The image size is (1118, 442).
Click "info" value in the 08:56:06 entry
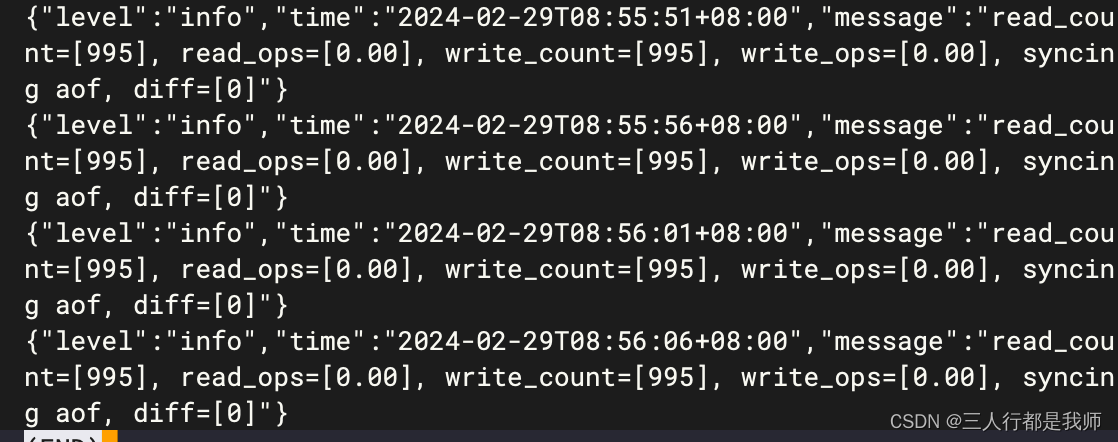[x=211, y=341]
